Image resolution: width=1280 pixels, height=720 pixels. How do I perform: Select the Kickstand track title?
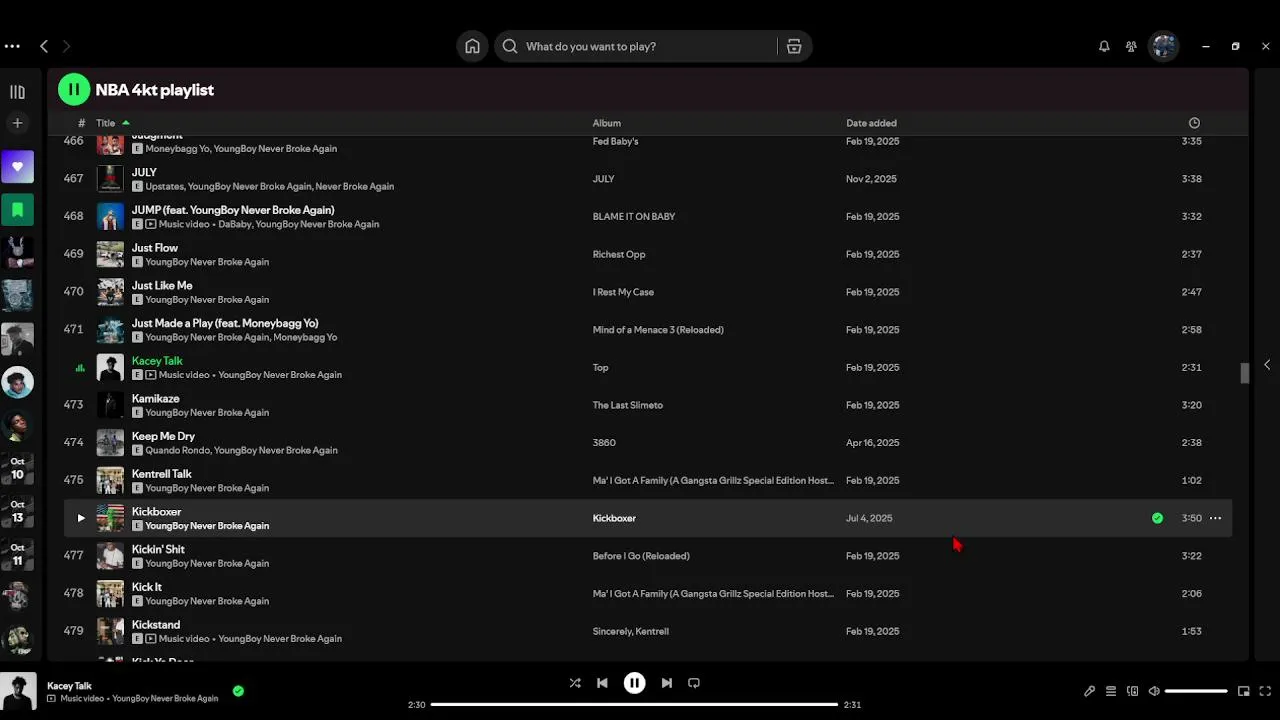click(156, 625)
